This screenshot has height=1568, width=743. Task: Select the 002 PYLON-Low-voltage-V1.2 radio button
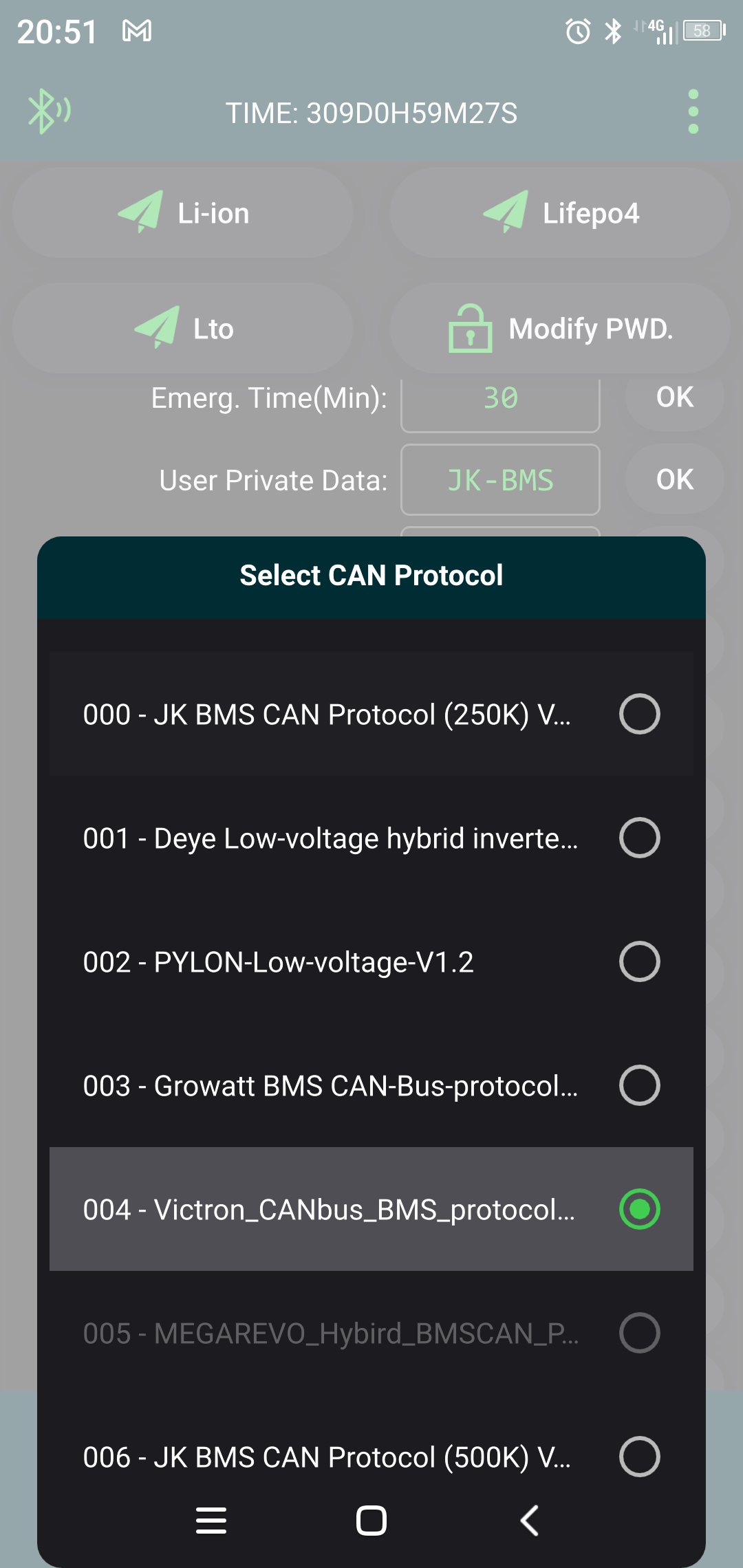click(639, 961)
